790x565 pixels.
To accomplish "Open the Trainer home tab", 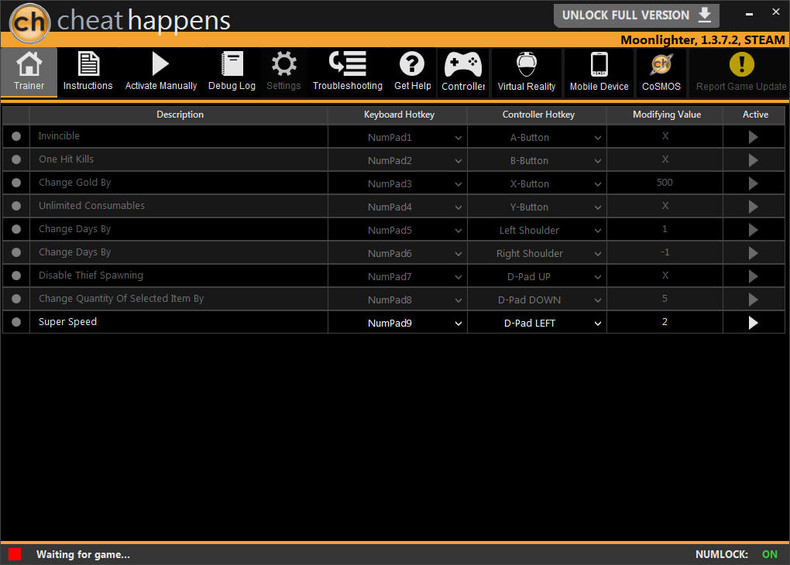I will click(x=29, y=72).
